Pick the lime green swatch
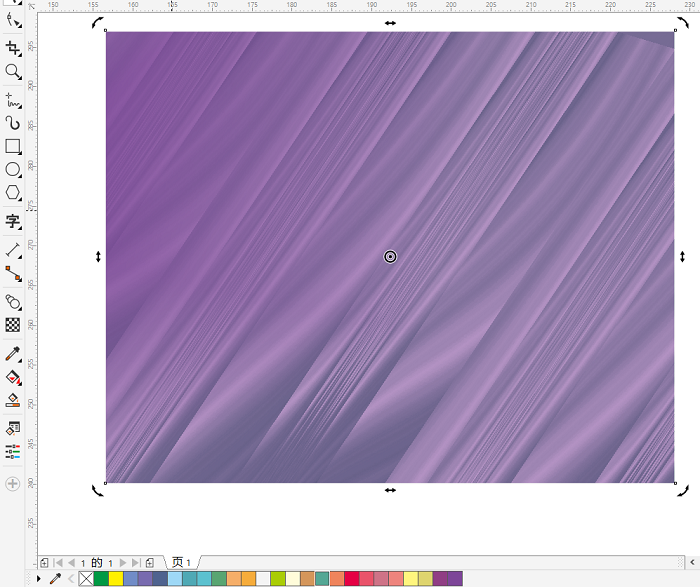The width and height of the screenshot is (700, 587). click(x=278, y=579)
